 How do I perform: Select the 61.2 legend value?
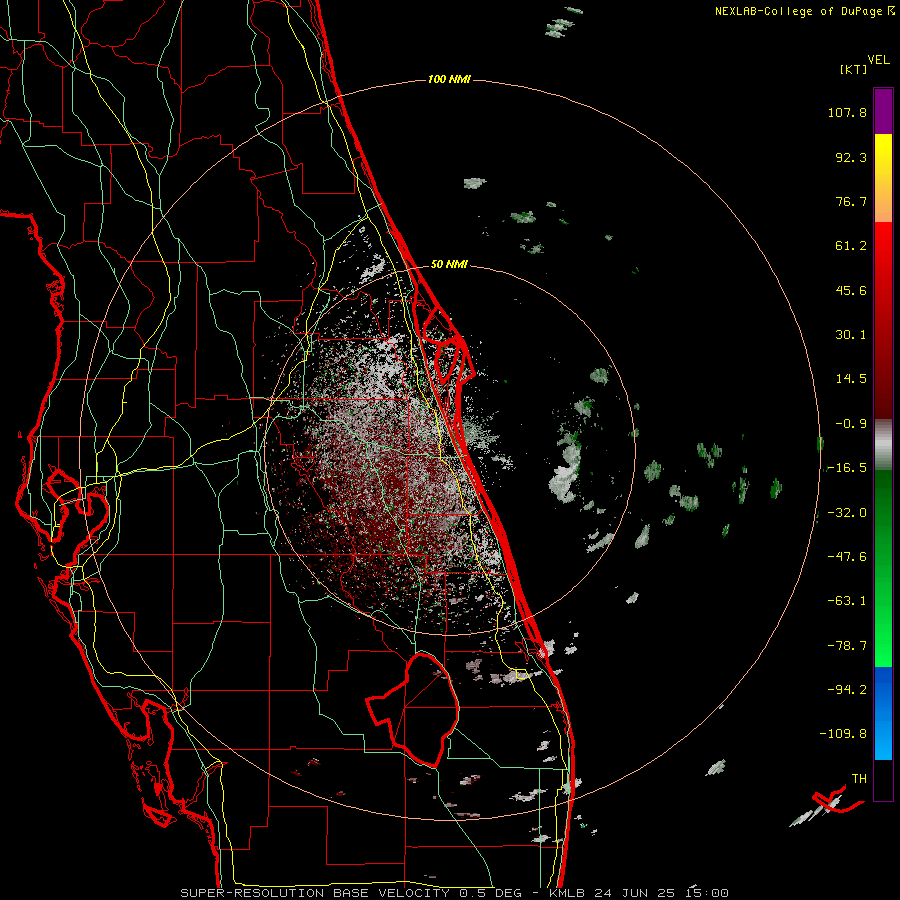point(851,246)
